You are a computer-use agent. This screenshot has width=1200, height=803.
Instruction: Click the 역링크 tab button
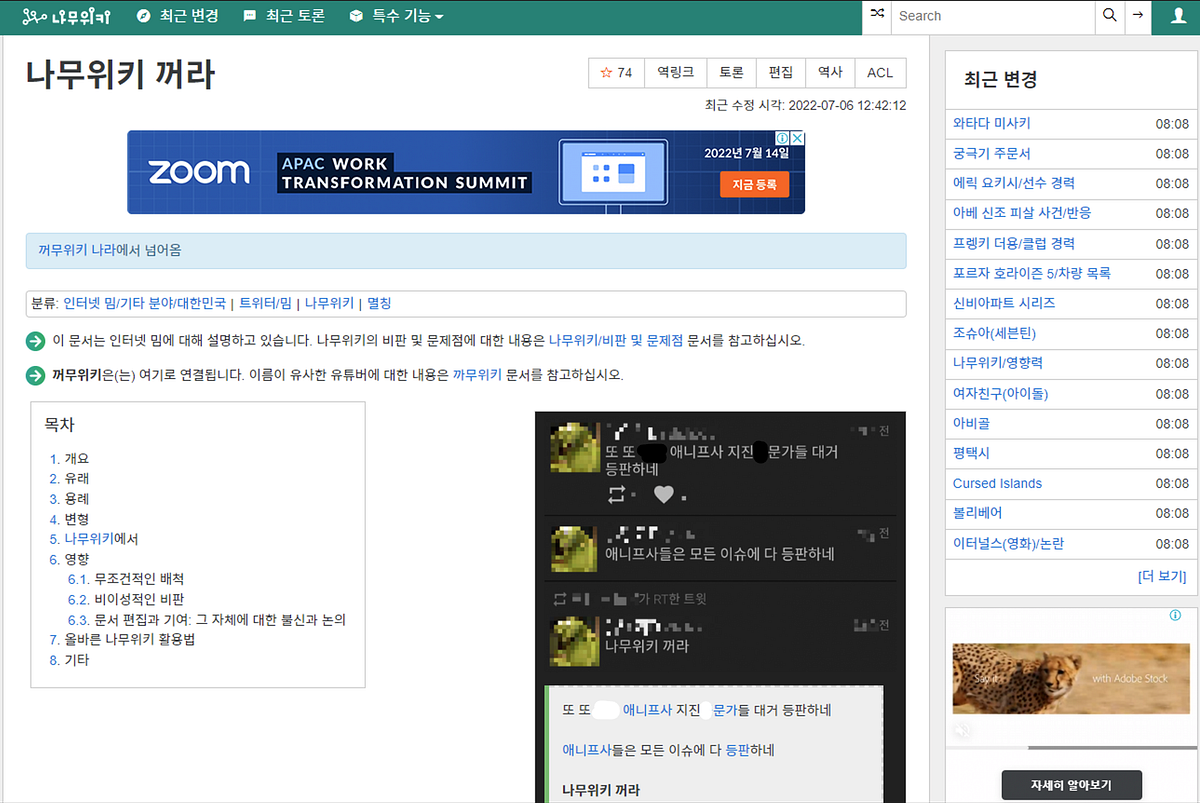(675, 73)
